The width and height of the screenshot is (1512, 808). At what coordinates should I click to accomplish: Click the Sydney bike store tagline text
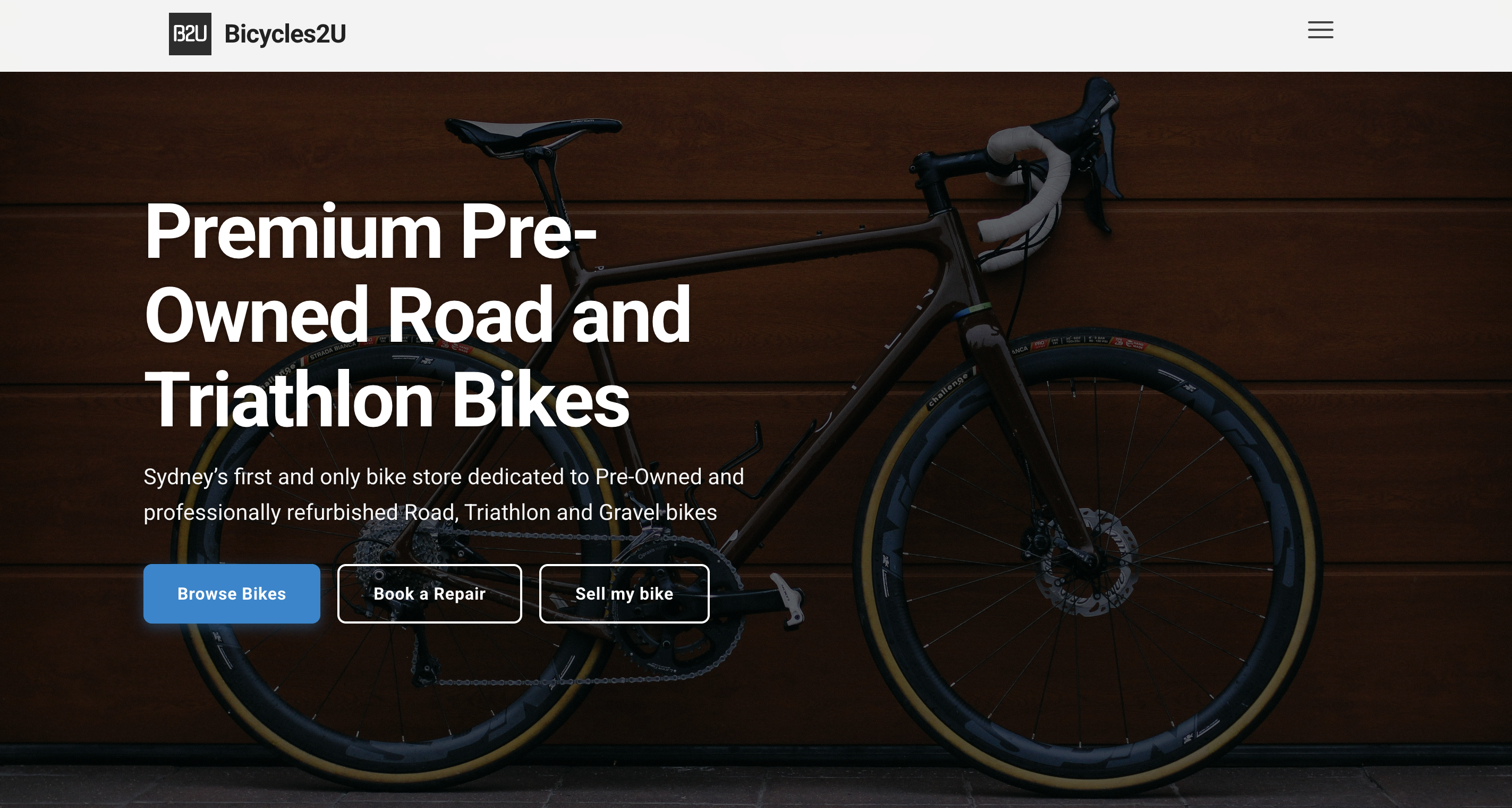(443, 495)
